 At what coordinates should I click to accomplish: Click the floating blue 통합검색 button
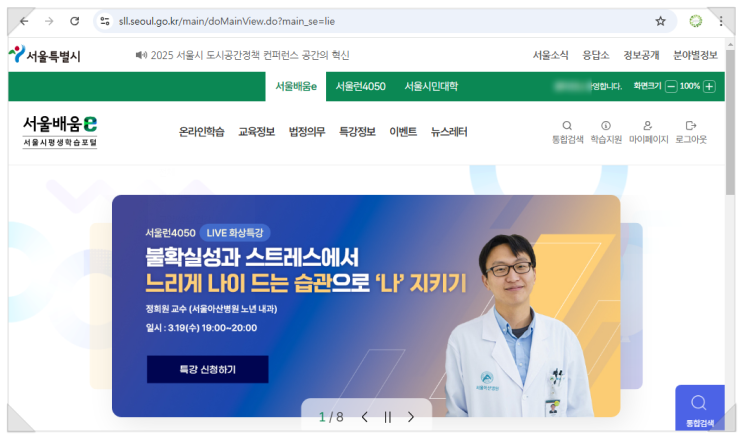tap(700, 408)
